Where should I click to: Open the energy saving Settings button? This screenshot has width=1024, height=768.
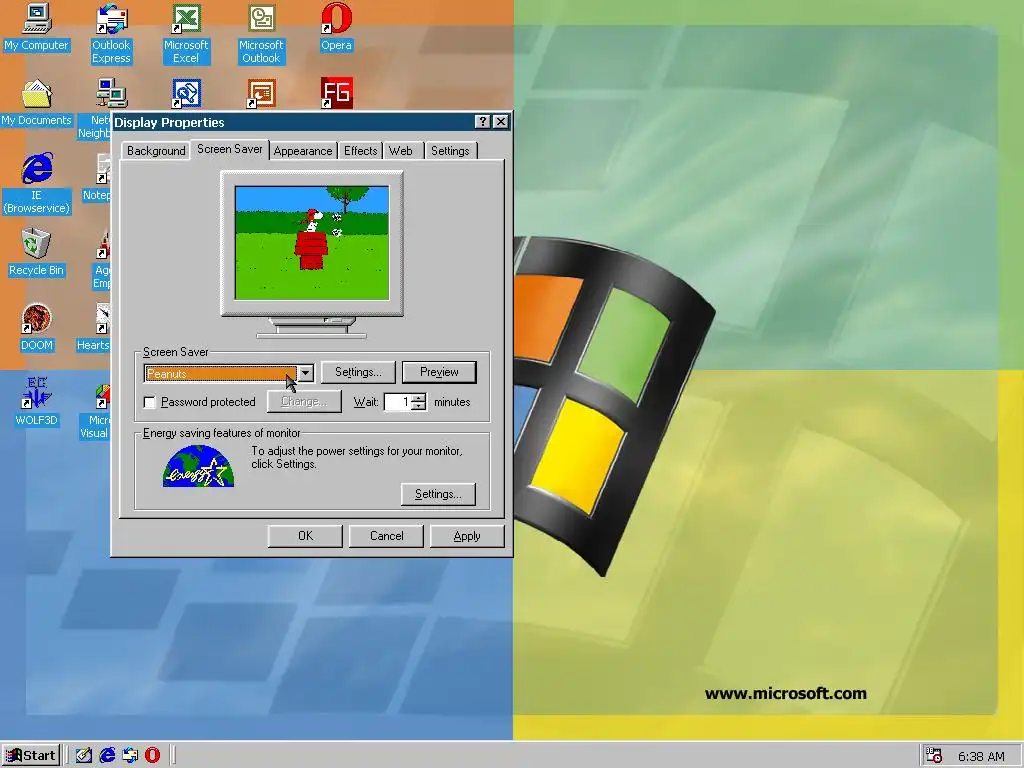coord(438,494)
